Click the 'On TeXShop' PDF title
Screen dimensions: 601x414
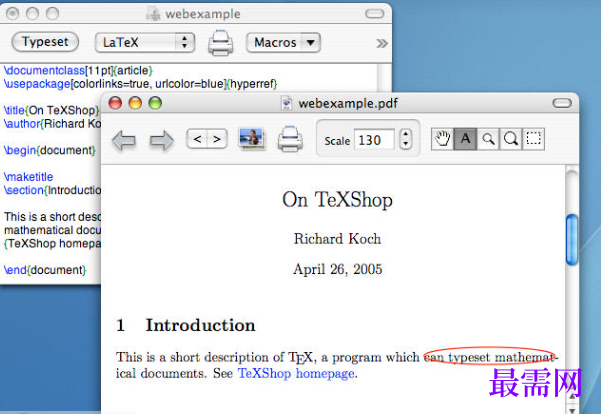(337, 200)
